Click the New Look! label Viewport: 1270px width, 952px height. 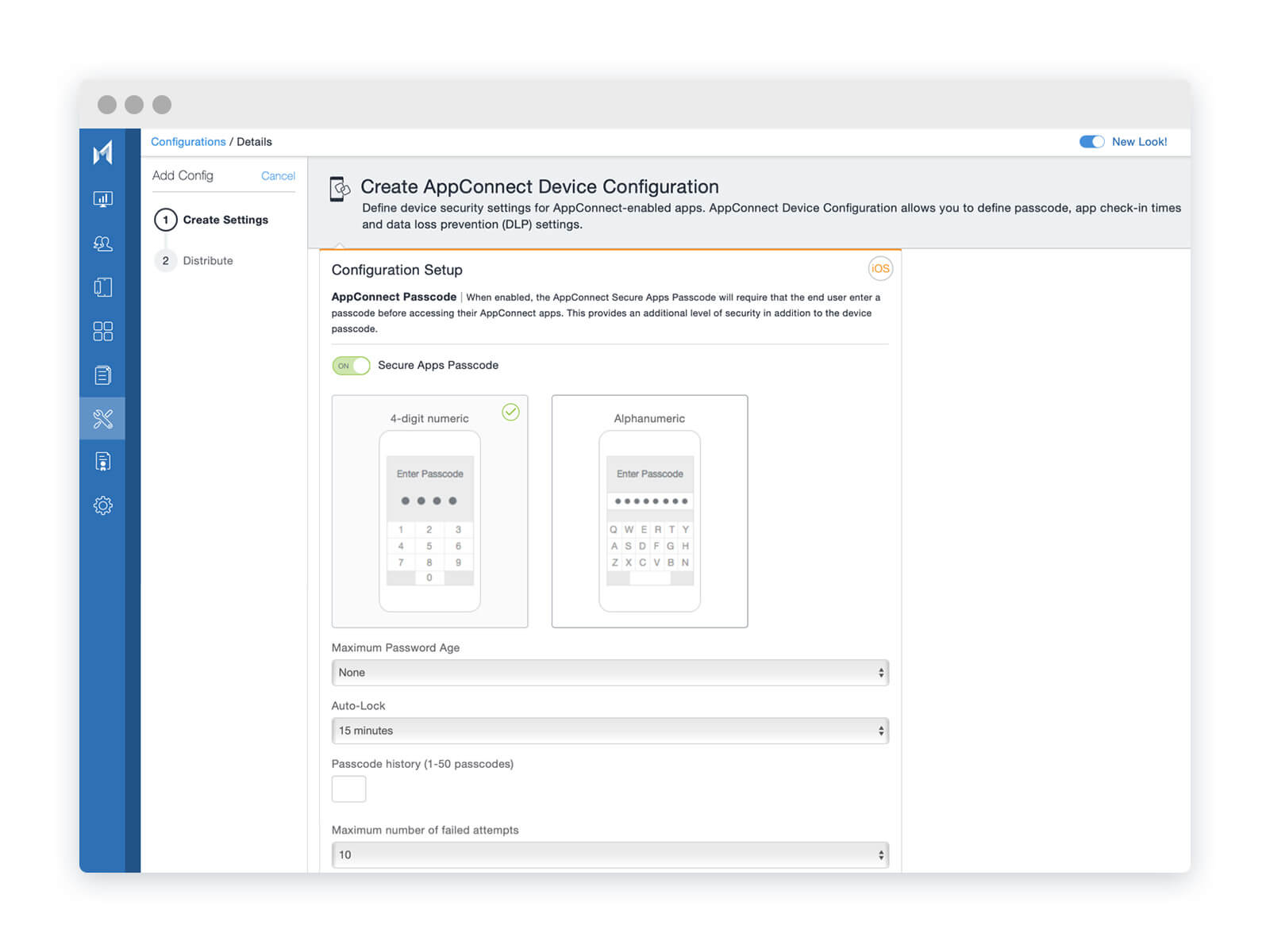pos(1139,142)
